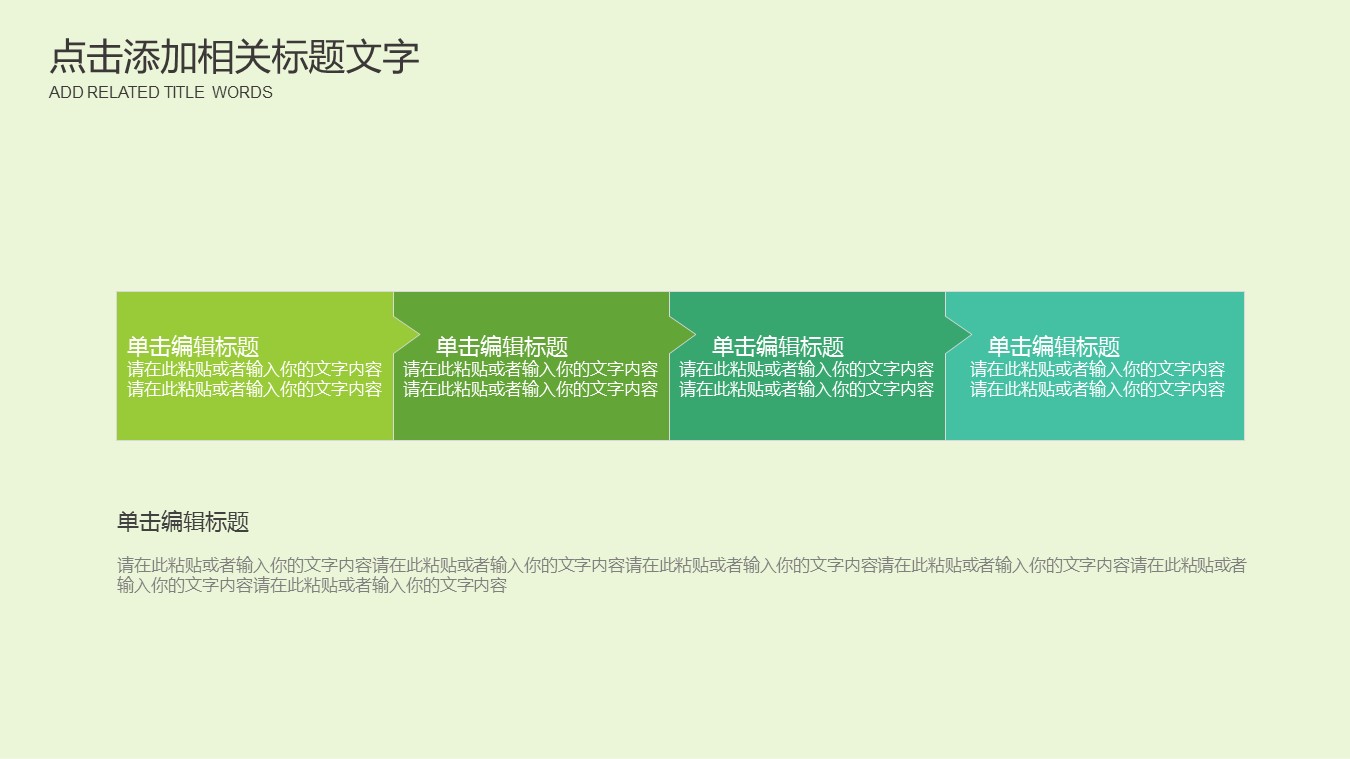Click the main title "点击添加相关标题文字"
This screenshot has height=759, width=1350.
click(234, 57)
